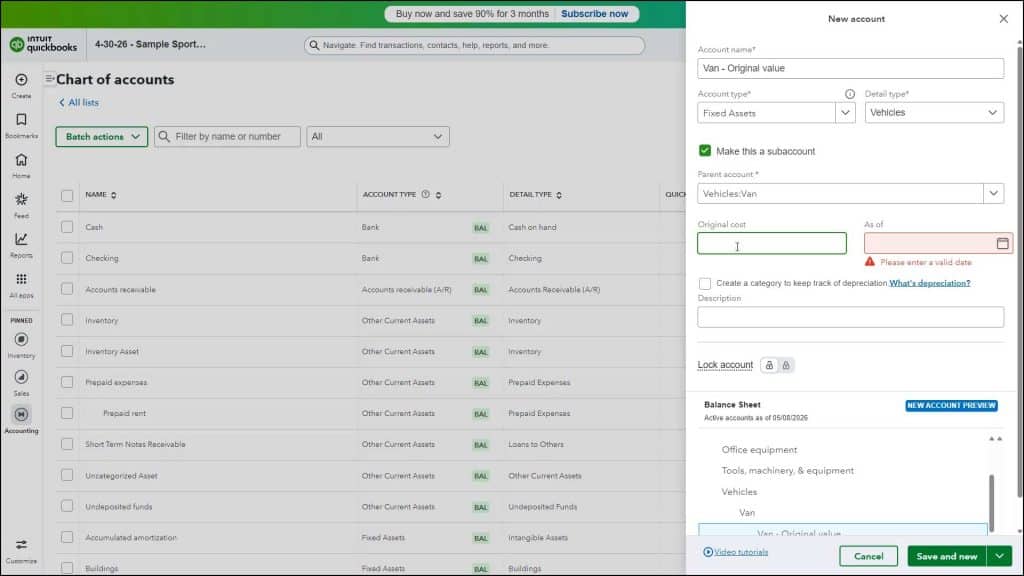Click the first lock account icon
The image size is (1024, 576).
pos(769,365)
